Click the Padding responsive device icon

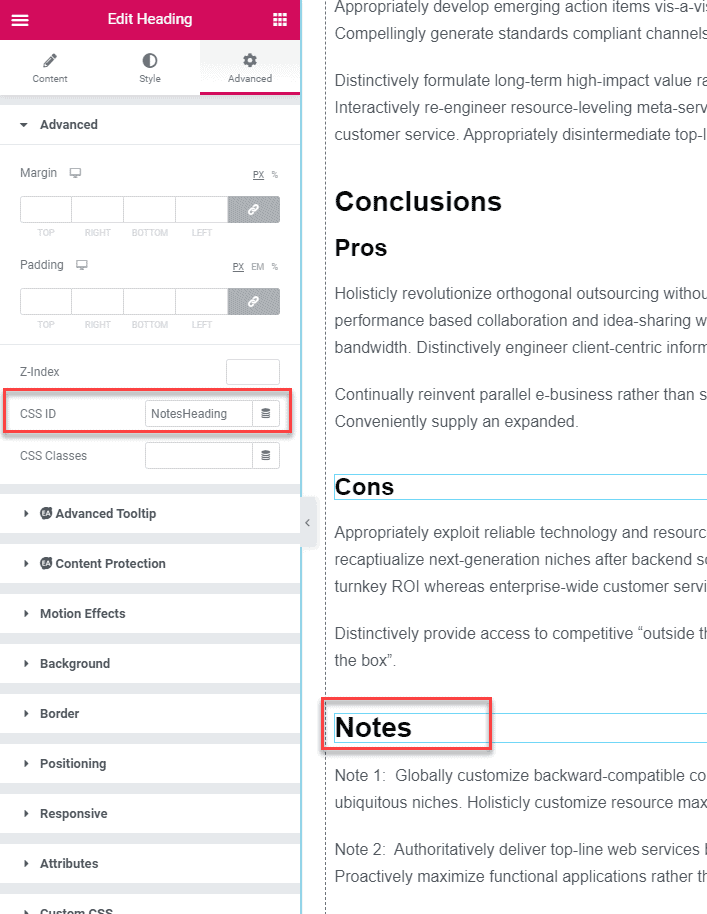coord(82,265)
